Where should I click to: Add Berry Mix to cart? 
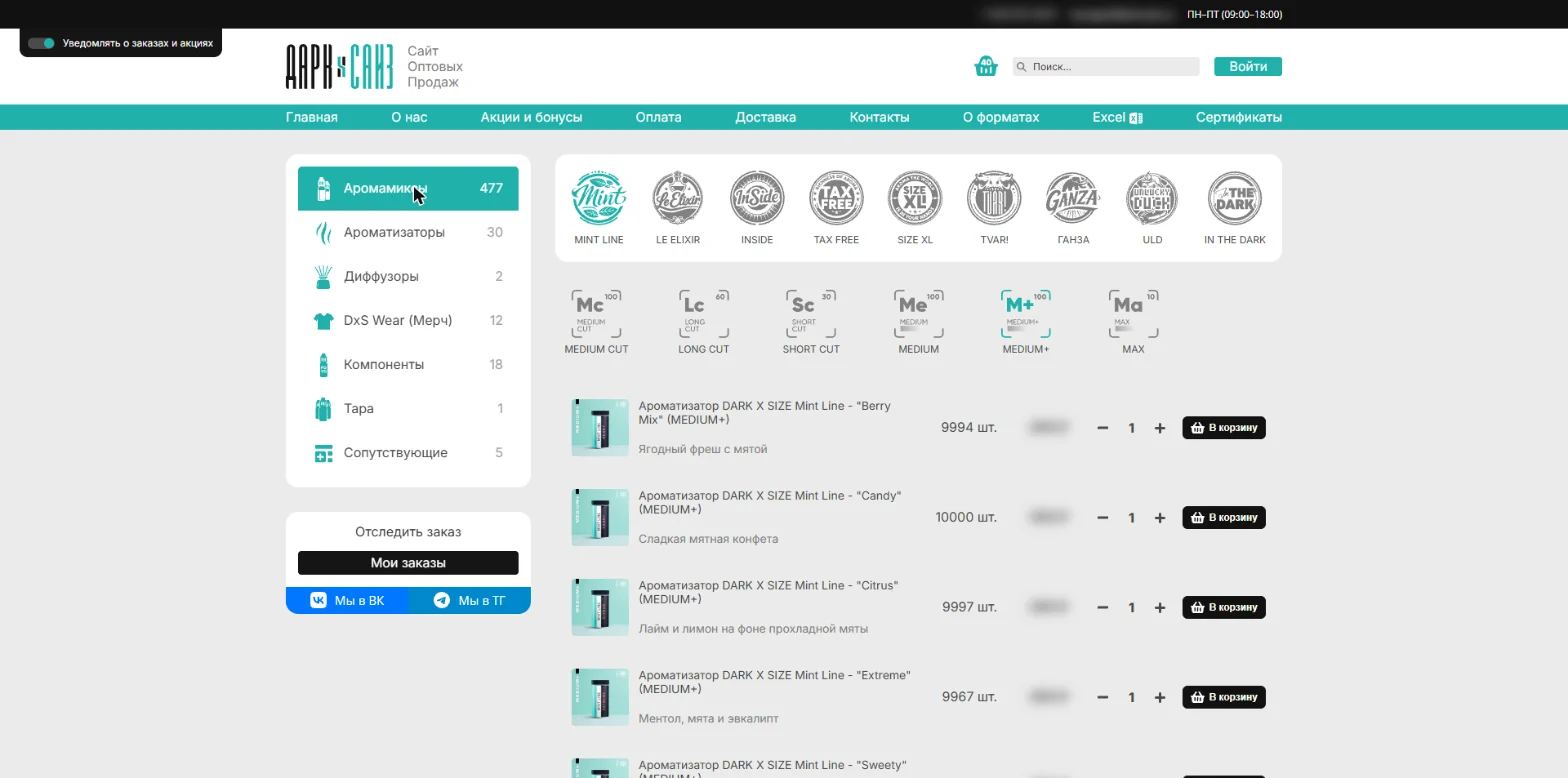point(1224,428)
